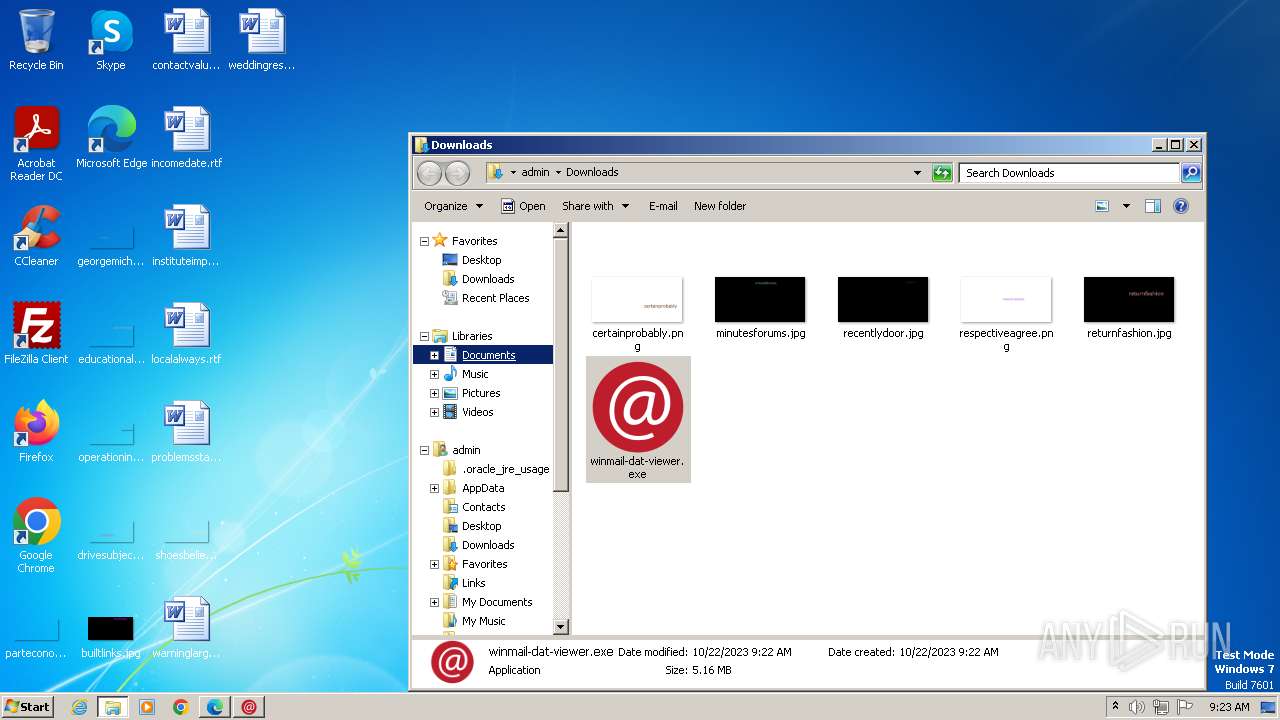Viewport: 1280px width, 720px height.
Task: Click navigation pane scroll down arrow
Action: click(x=561, y=627)
